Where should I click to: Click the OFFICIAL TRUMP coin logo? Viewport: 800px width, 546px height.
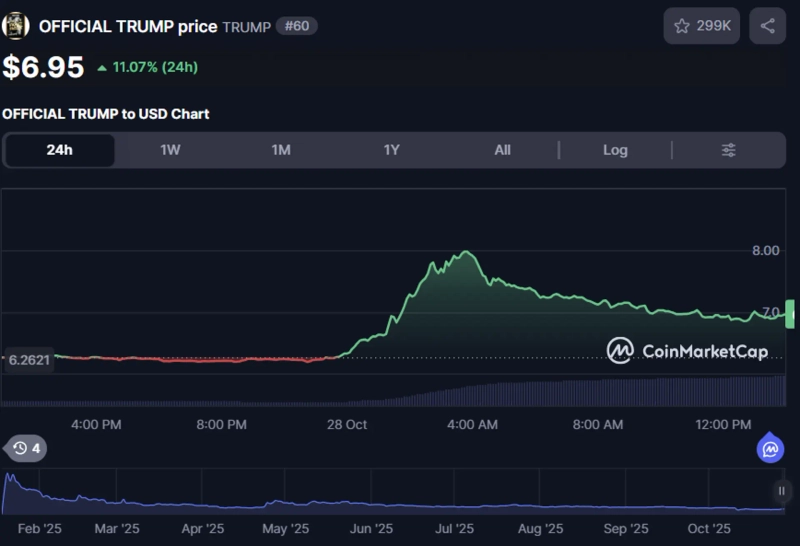click(16, 26)
